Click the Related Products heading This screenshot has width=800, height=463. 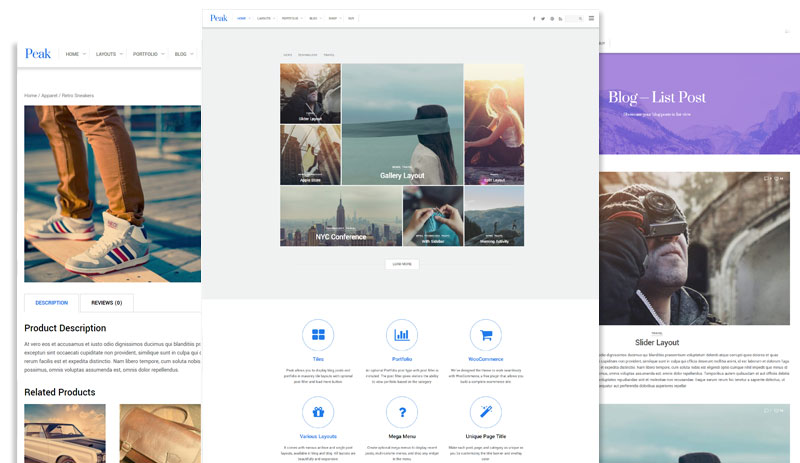coord(60,392)
